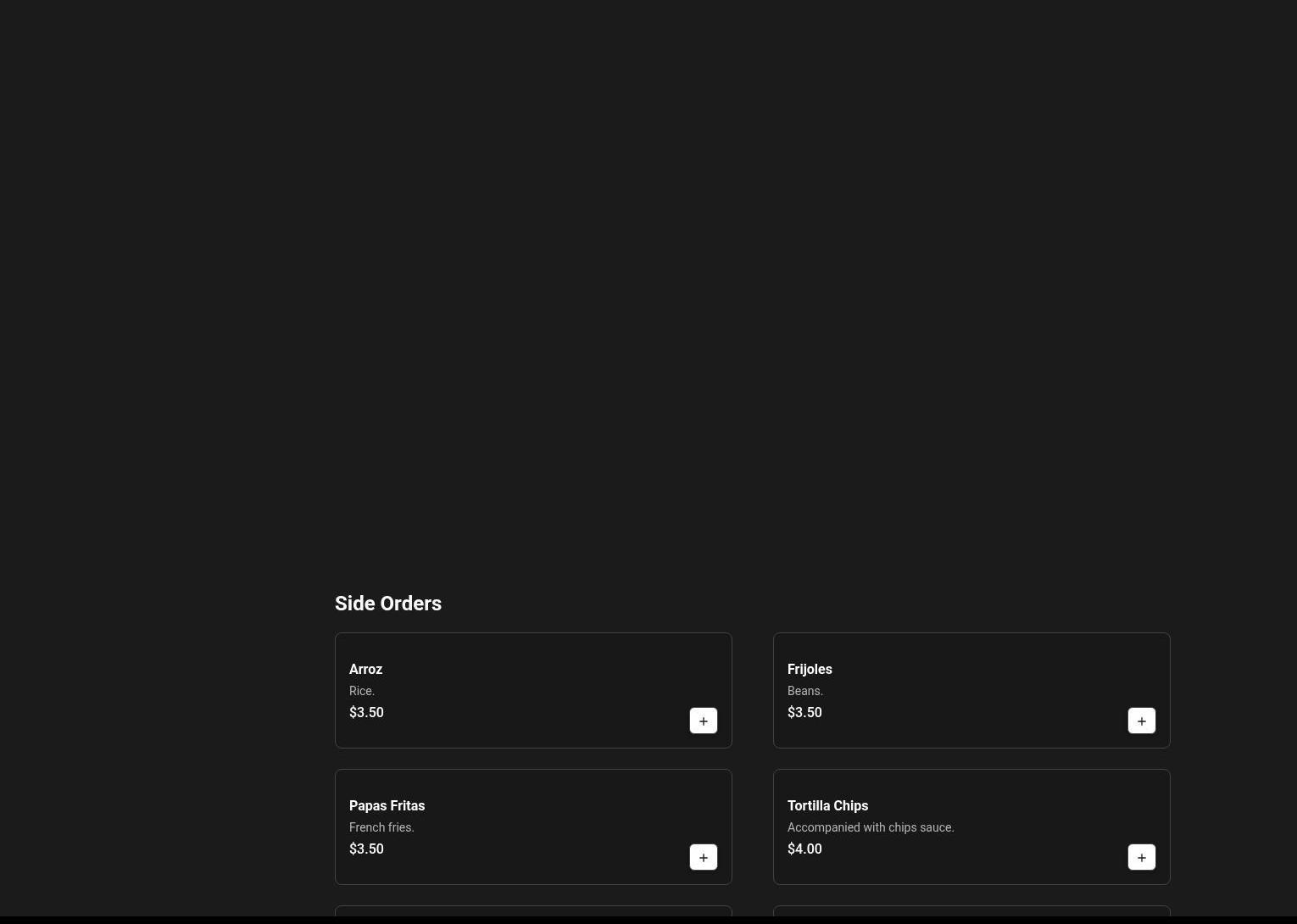Click the $3.50 price under Frijoles
1297x924 pixels.
[x=804, y=713]
